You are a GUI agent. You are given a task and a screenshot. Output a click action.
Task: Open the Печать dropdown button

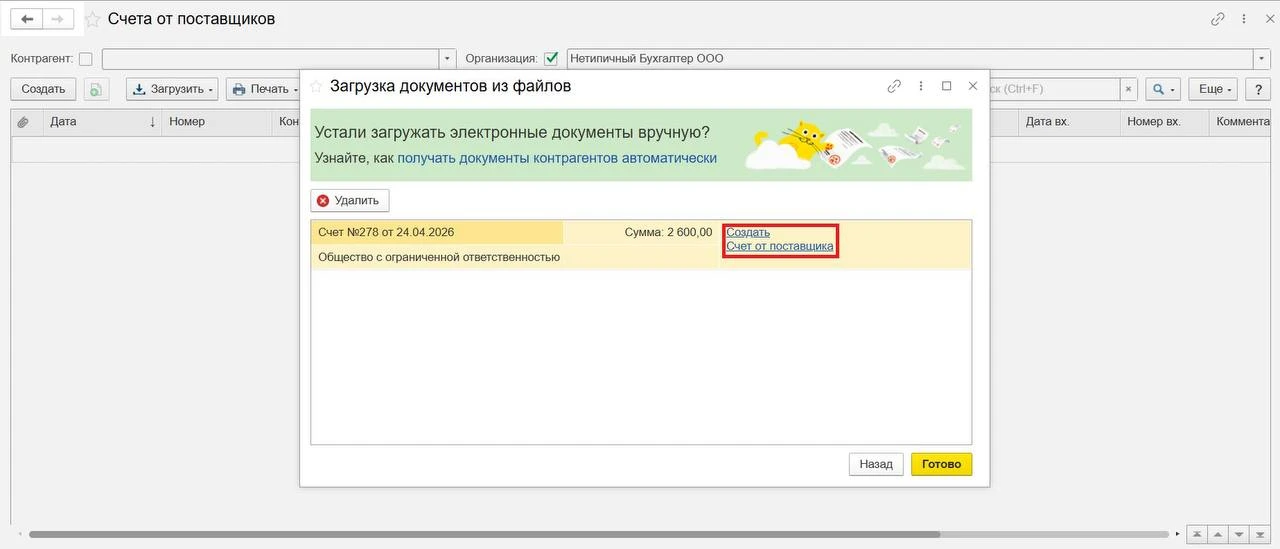pos(263,89)
